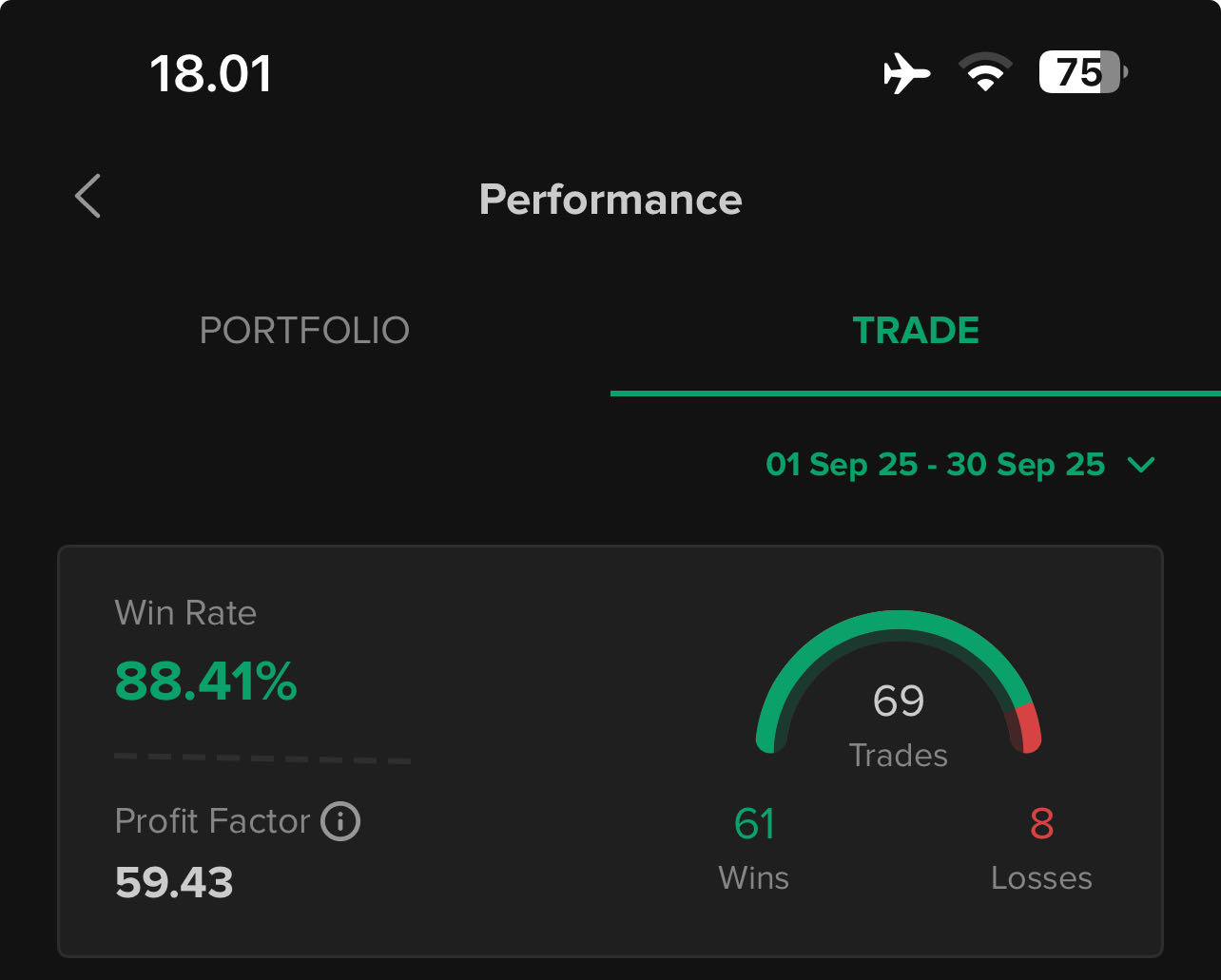Tap the Win Rate label
The height and width of the screenshot is (980, 1221).
pyautogui.click(x=185, y=613)
